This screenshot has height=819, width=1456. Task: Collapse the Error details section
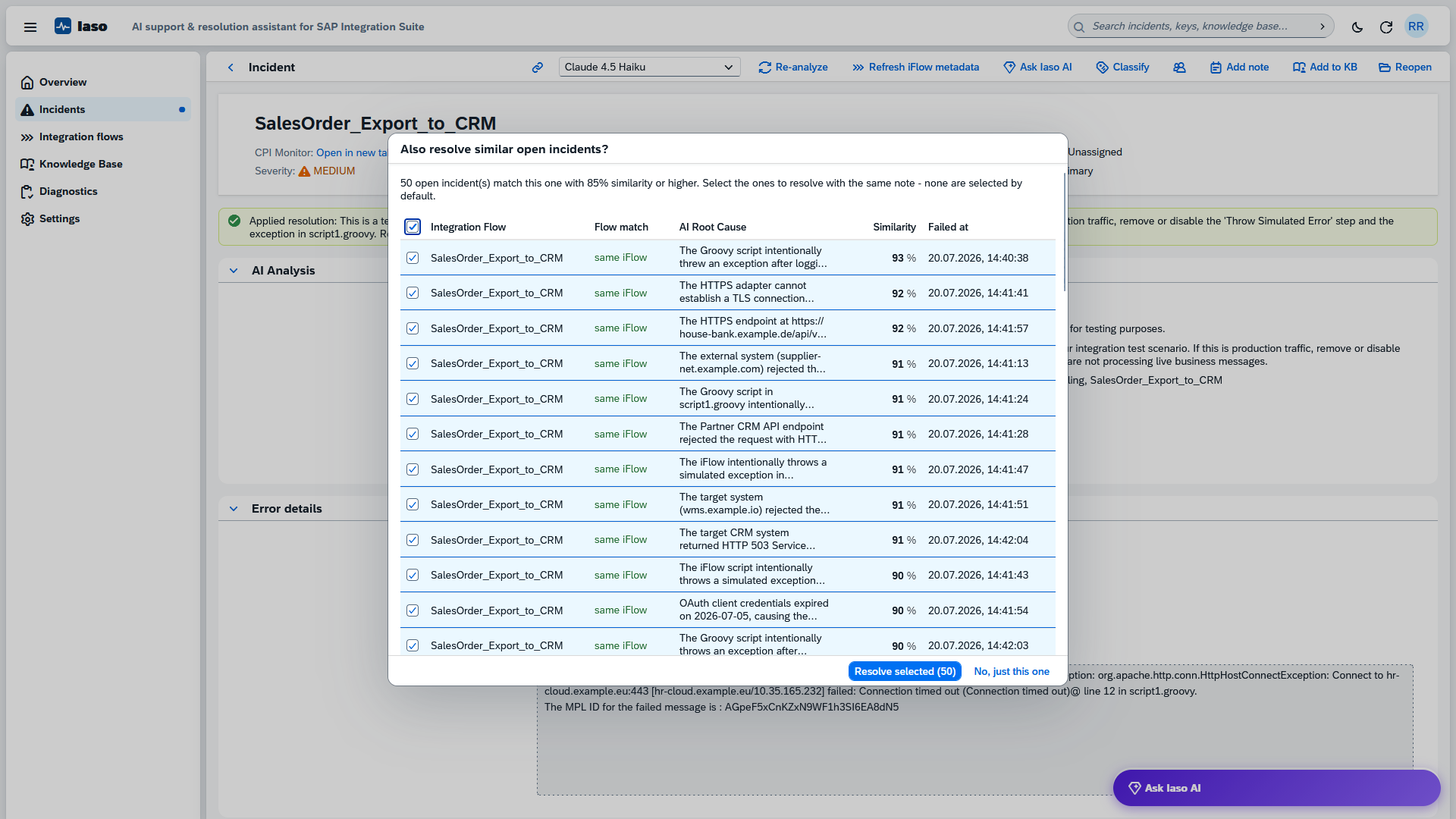coord(234,509)
